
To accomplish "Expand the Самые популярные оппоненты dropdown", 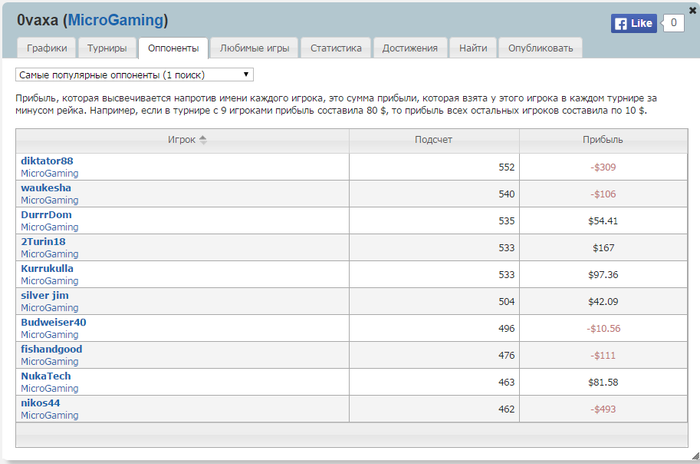I will (x=134, y=75).
